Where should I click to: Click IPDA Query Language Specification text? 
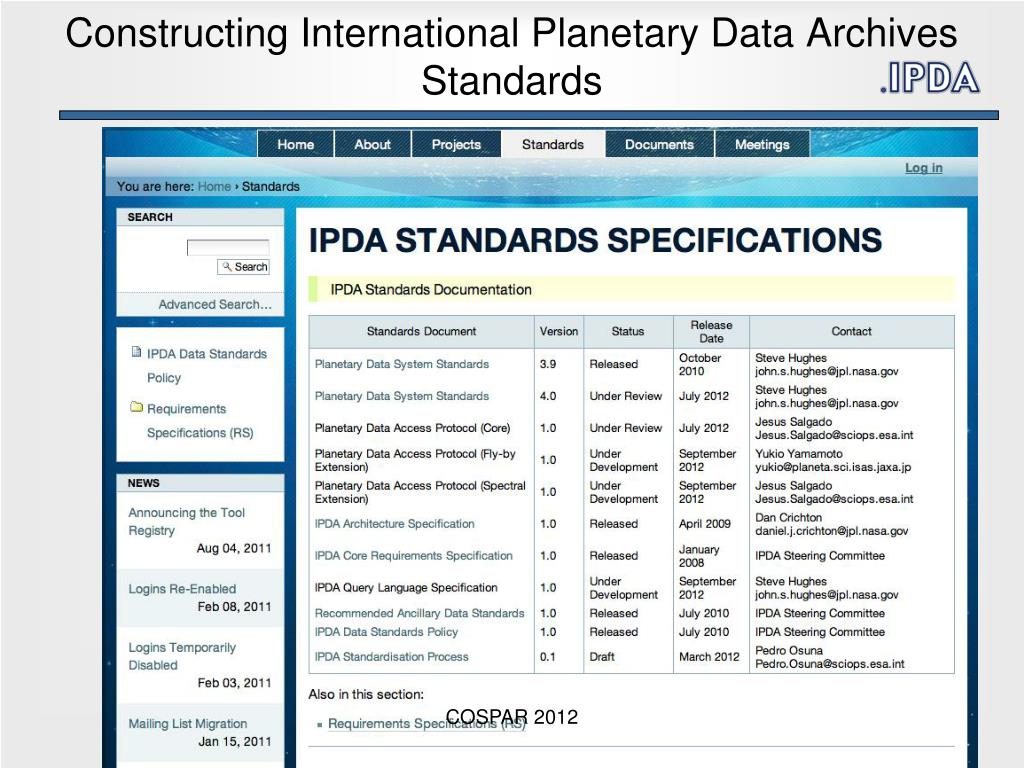[406, 588]
